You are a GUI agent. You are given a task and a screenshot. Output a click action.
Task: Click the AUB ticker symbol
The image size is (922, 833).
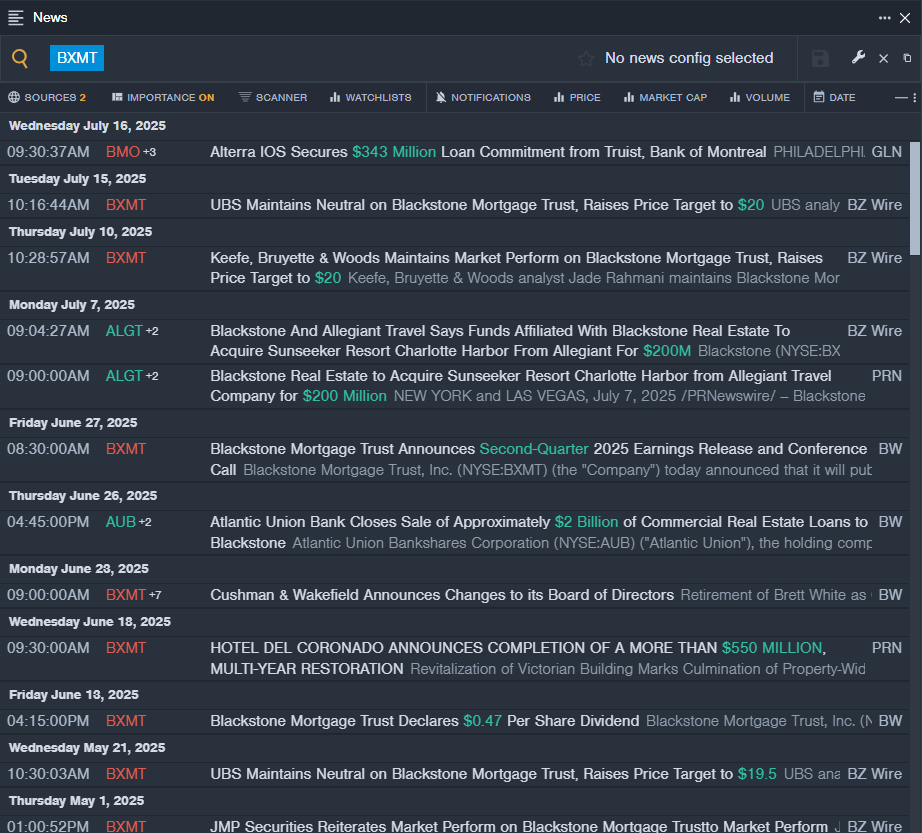pos(121,522)
